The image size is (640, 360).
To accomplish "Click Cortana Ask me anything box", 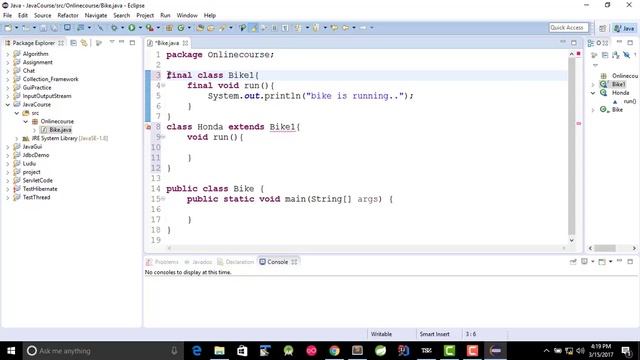I will point(102,351).
